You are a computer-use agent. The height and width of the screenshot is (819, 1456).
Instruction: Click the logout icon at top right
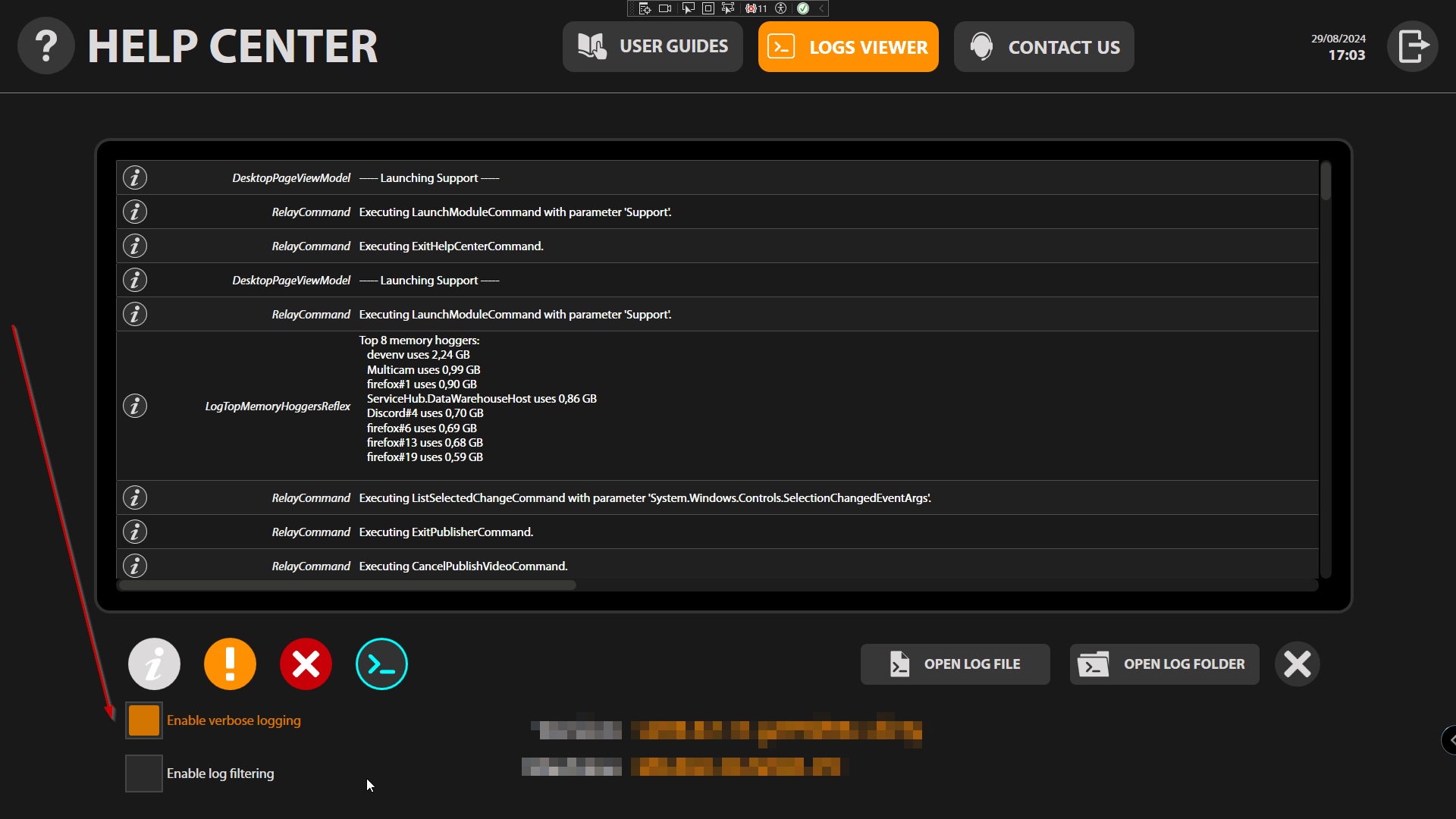point(1412,45)
